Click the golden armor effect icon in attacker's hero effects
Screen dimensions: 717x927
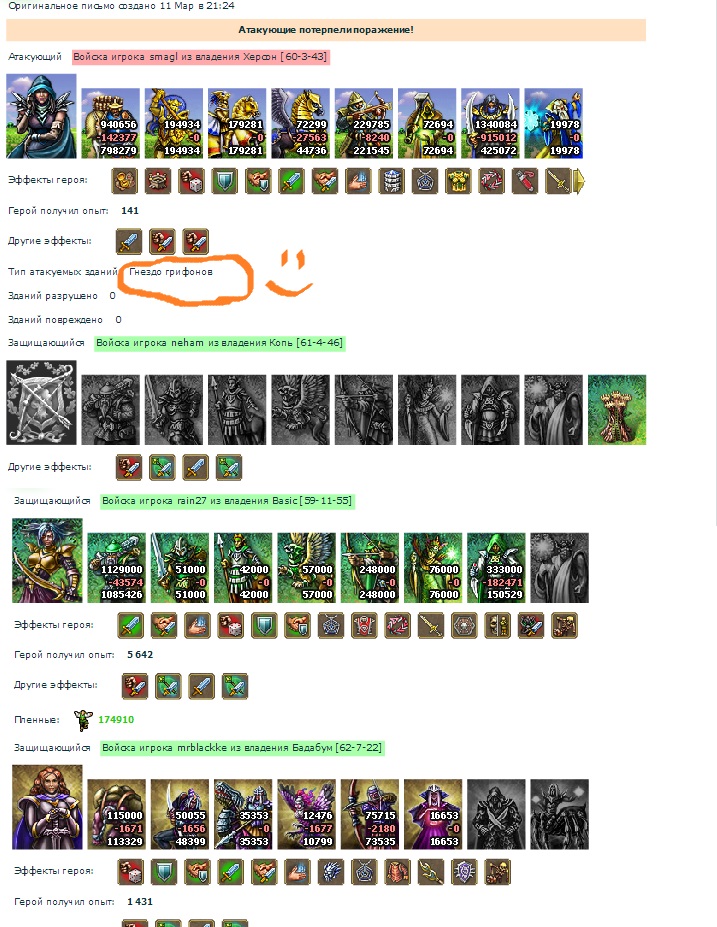(x=458, y=181)
